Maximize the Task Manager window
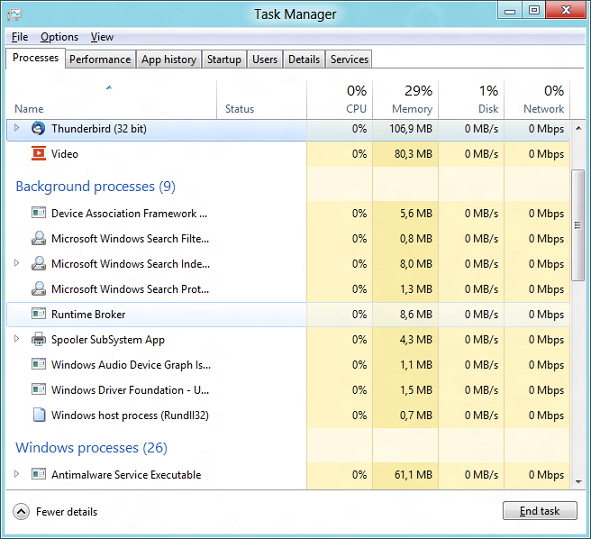 pyautogui.click(x=534, y=11)
